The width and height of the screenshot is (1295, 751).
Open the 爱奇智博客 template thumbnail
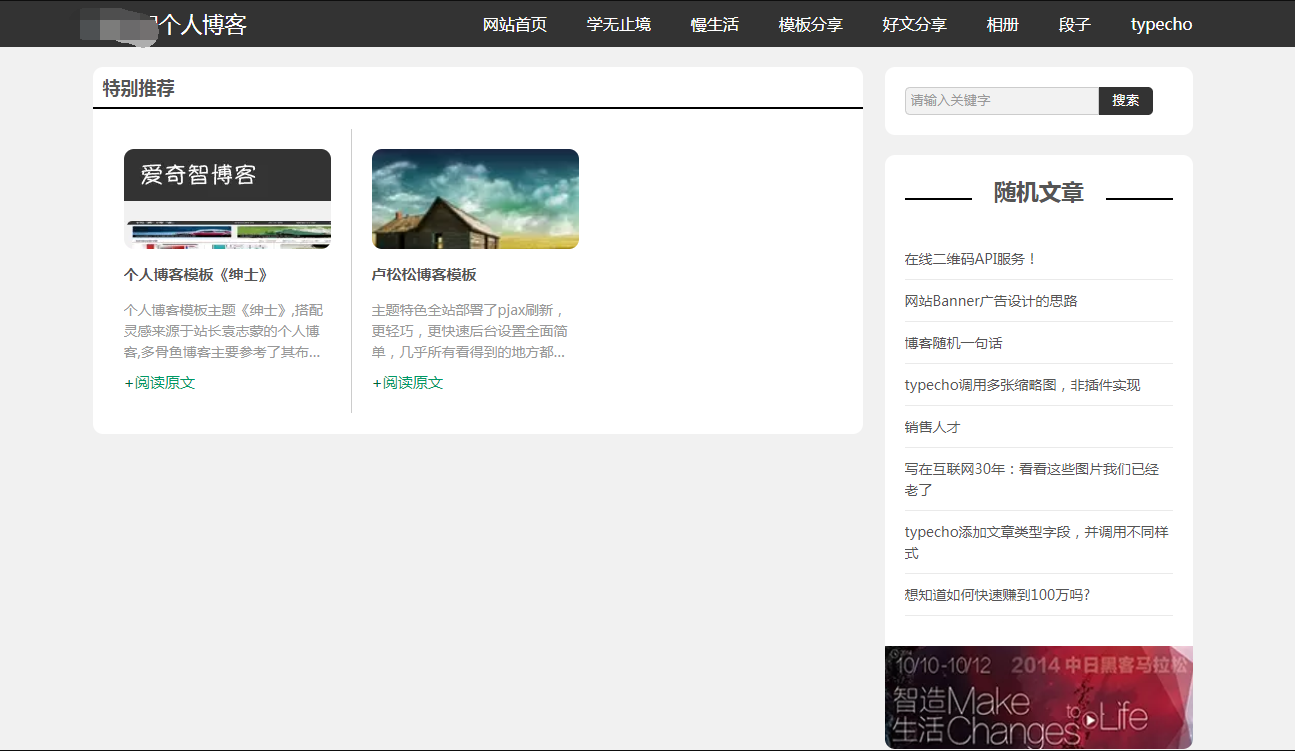pyautogui.click(x=227, y=199)
